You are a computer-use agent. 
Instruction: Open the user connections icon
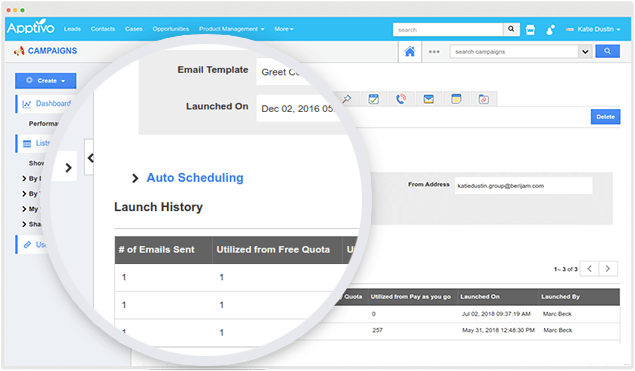coord(550,30)
